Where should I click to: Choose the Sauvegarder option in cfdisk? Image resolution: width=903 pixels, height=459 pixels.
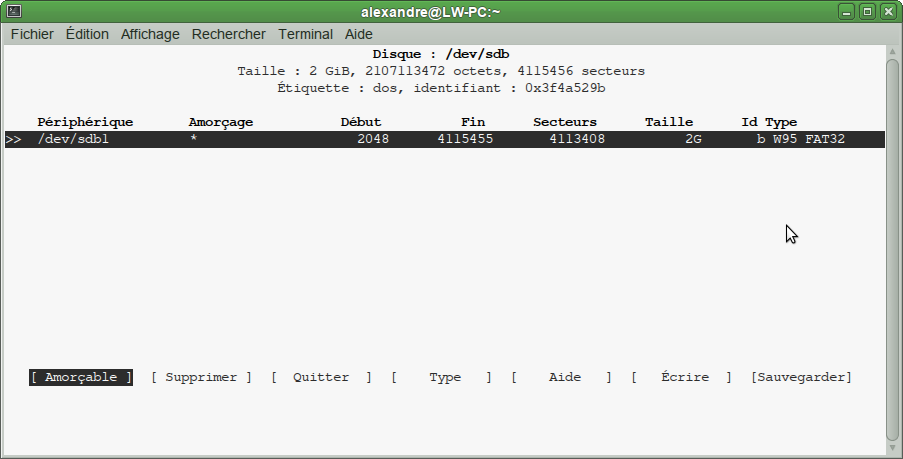(801, 377)
